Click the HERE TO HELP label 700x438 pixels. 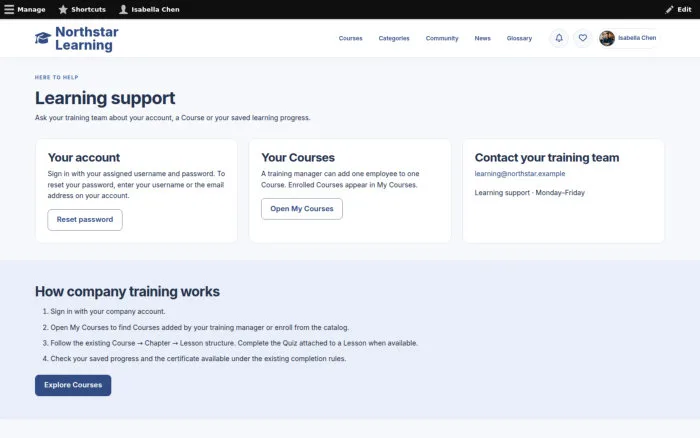[57, 77]
